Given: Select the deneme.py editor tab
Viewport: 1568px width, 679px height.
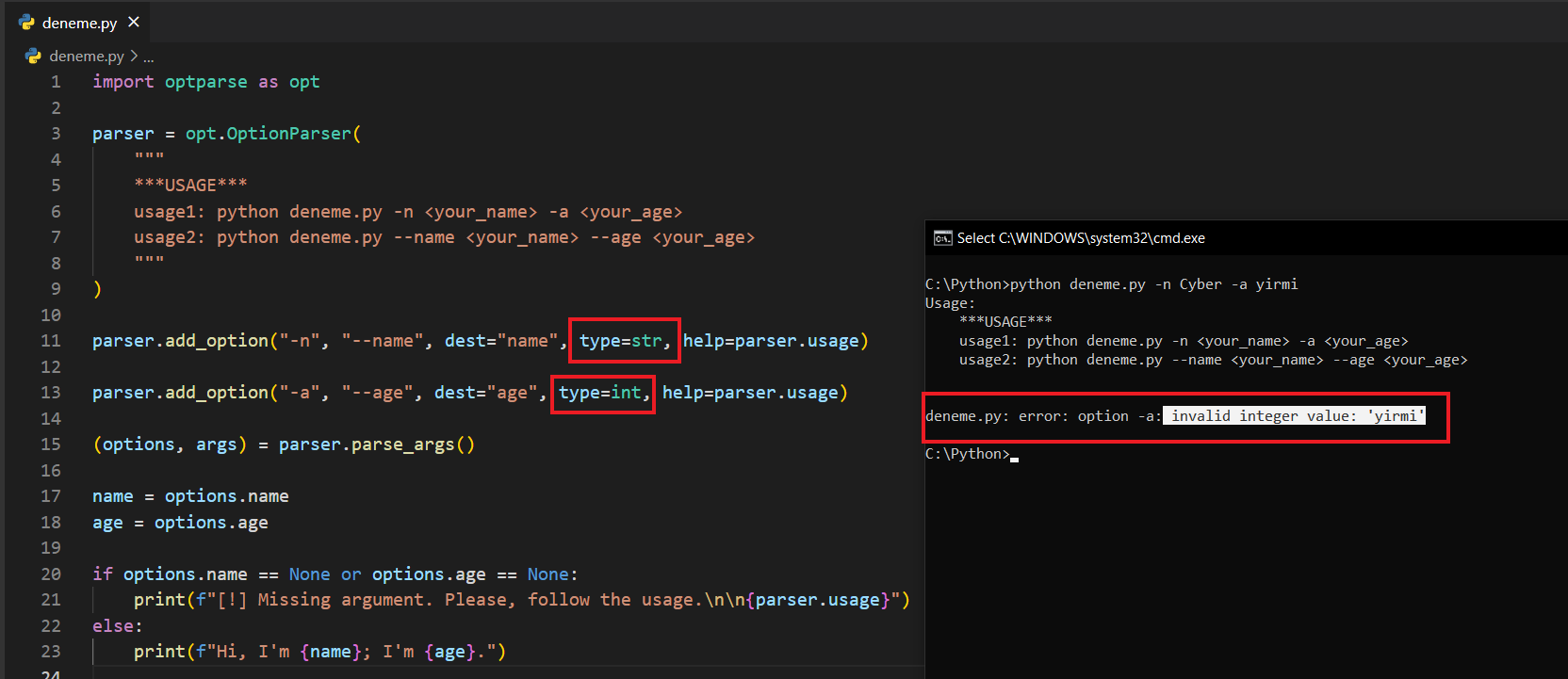Looking at the screenshot, I should coord(79,23).
